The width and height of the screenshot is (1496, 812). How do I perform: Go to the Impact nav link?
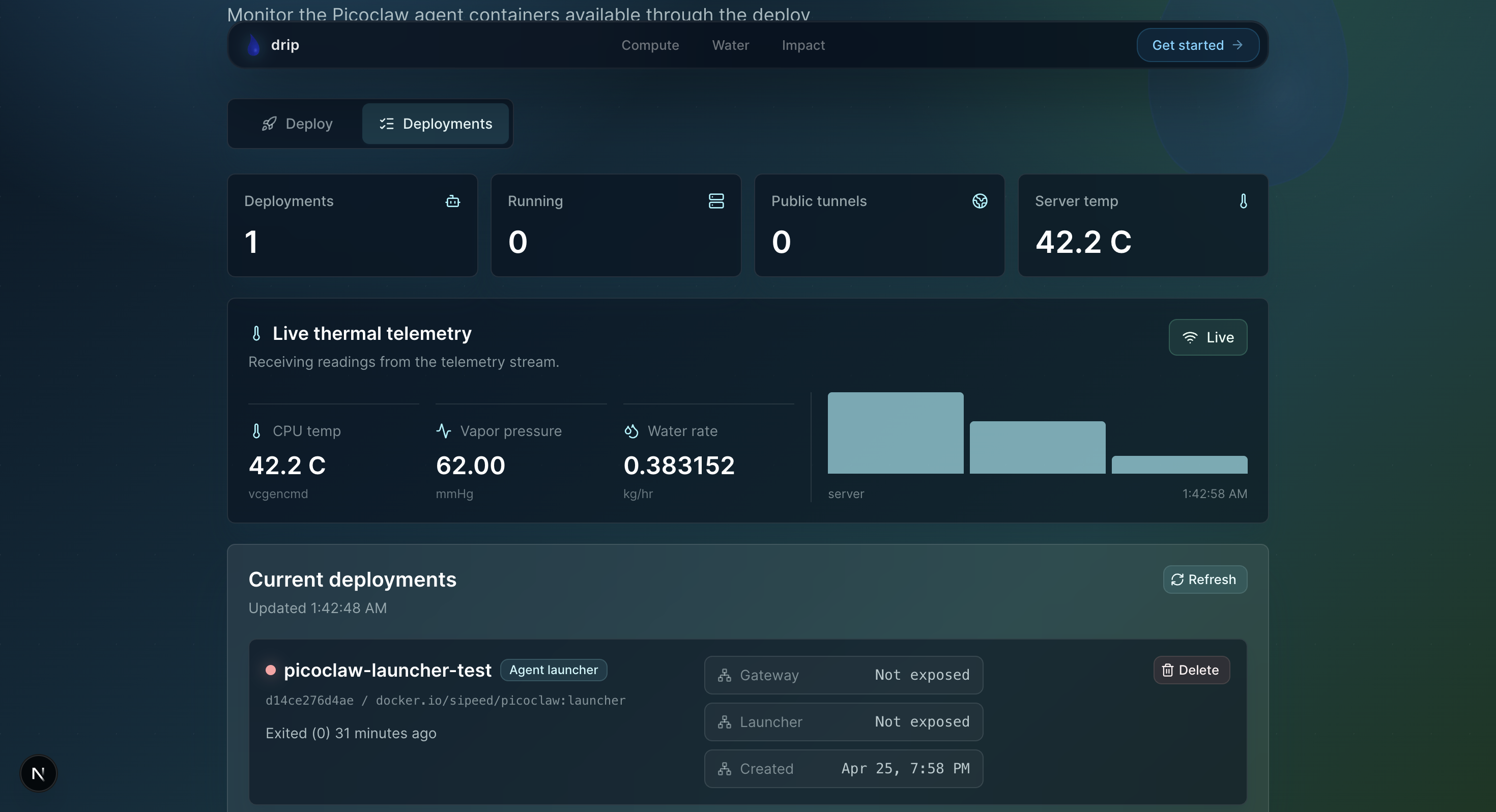pyautogui.click(x=802, y=45)
